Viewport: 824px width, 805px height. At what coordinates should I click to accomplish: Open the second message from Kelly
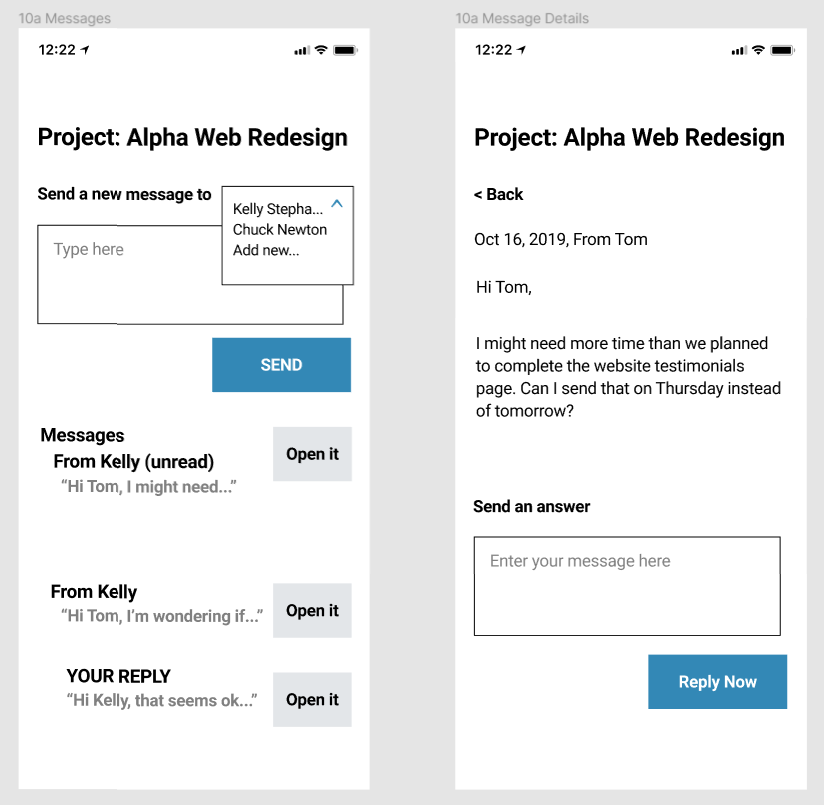coord(312,611)
